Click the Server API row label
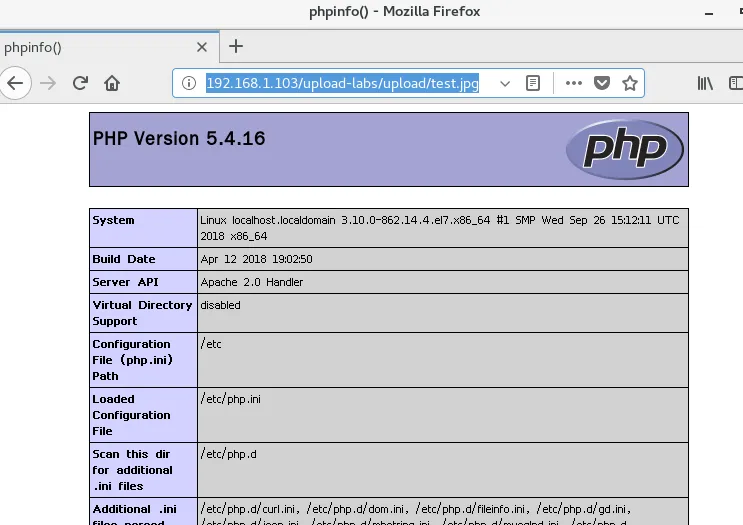Viewport: 743px width, 525px height. (125, 282)
